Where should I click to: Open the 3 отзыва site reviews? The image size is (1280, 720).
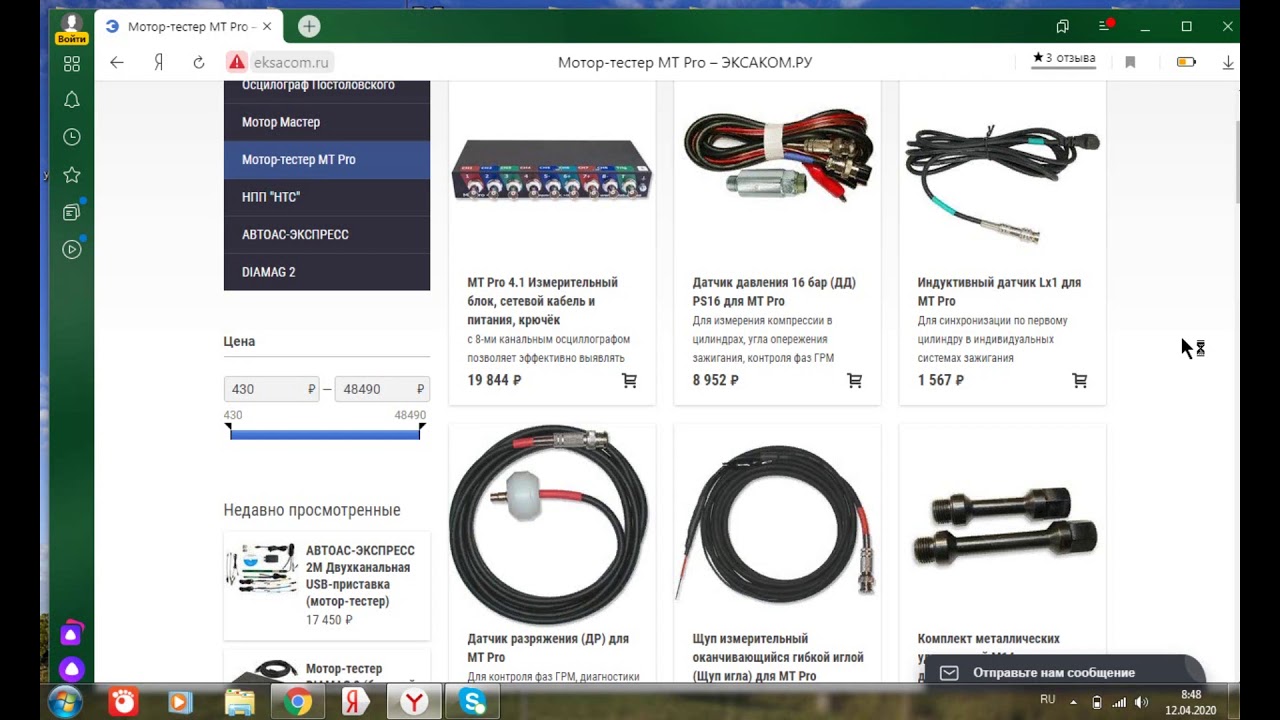tap(1064, 58)
